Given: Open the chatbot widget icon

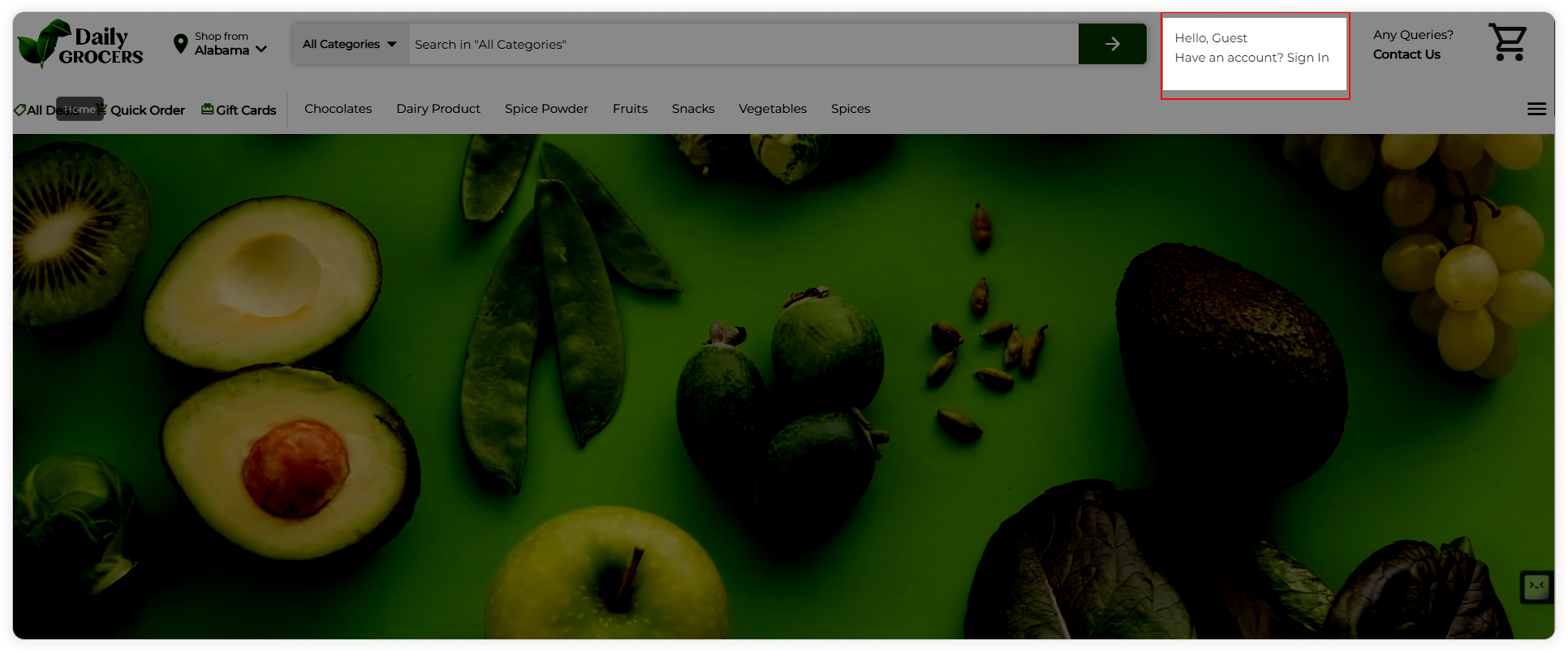Looking at the screenshot, I should 1536,586.
